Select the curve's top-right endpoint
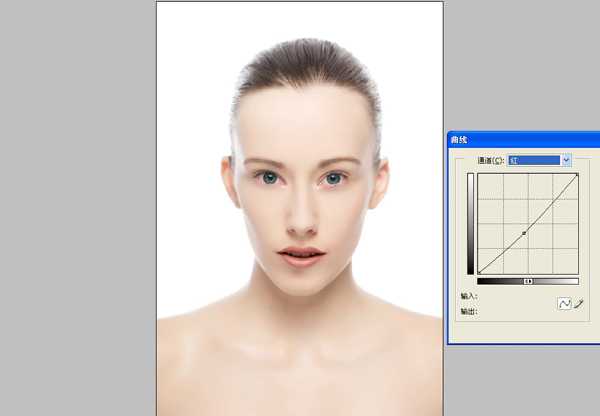This screenshot has height=416, width=600. pos(577,174)
